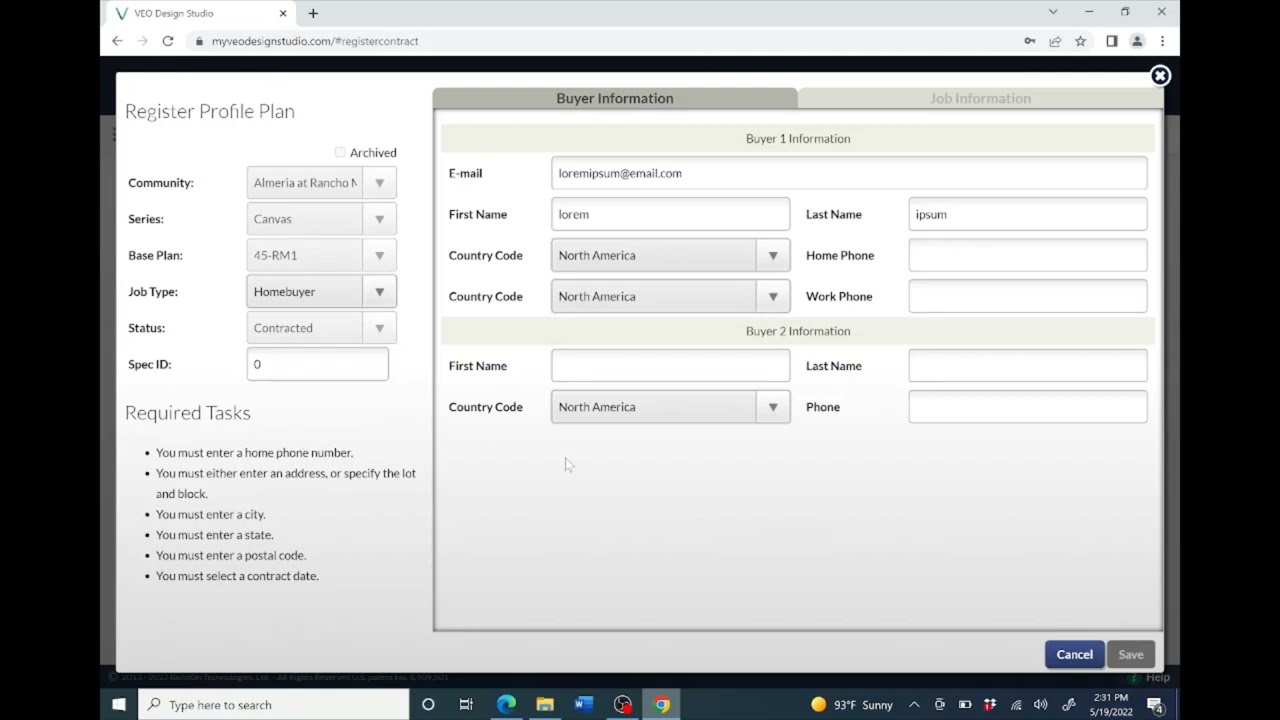Screen dimensions: 1280x720
Task: Go back in browser
Action: coord(117,41)
